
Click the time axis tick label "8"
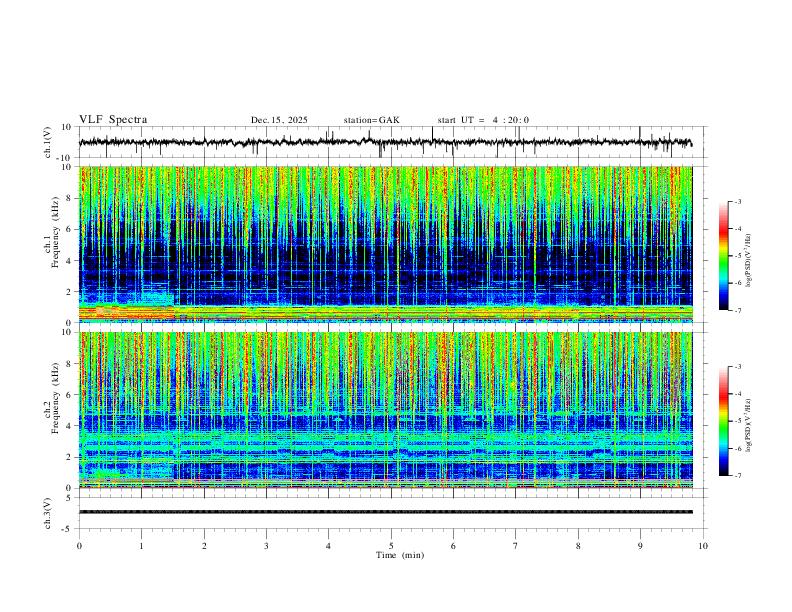(578, 546)
